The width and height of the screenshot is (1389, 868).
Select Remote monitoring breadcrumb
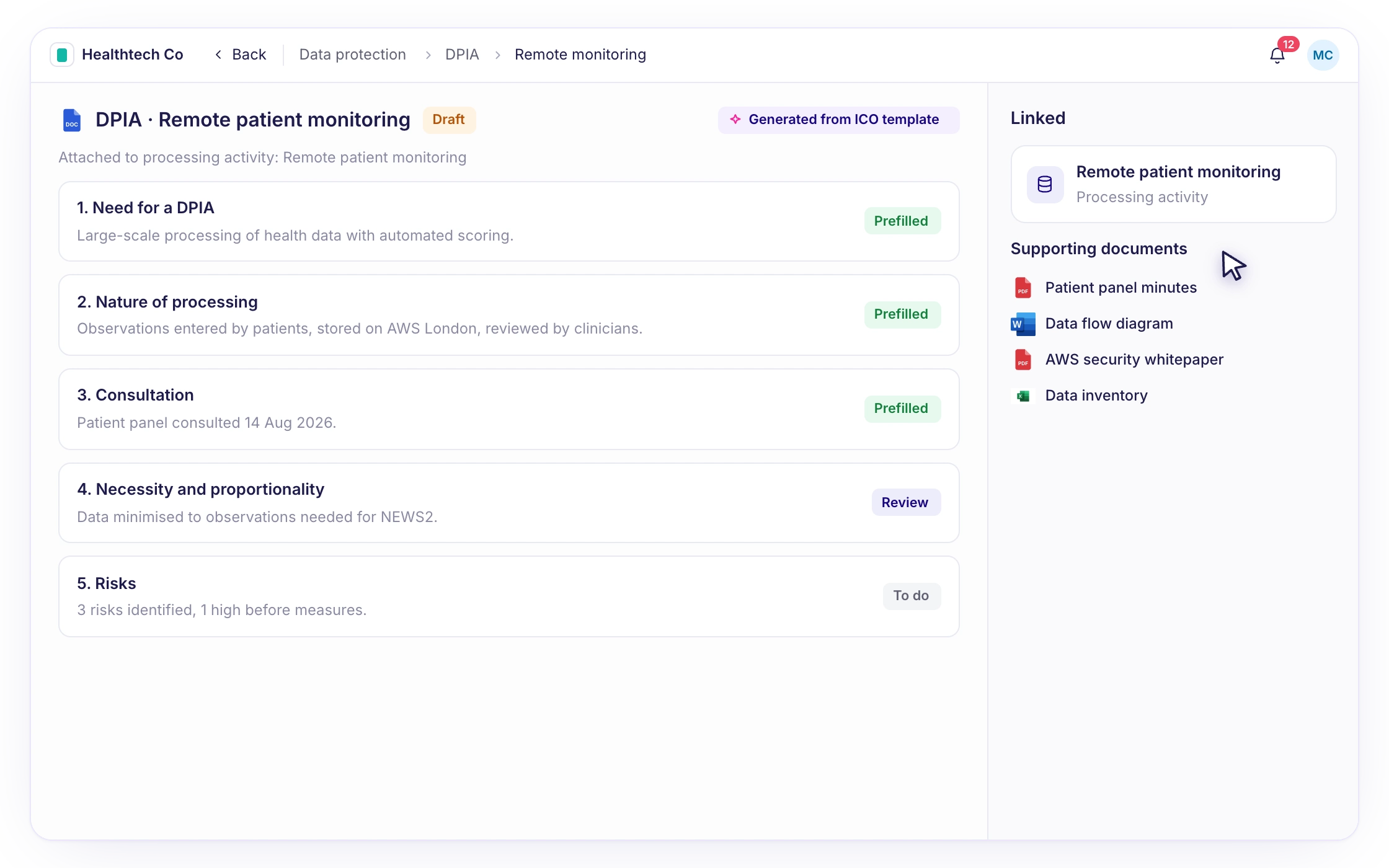click(x=580, y=55)
